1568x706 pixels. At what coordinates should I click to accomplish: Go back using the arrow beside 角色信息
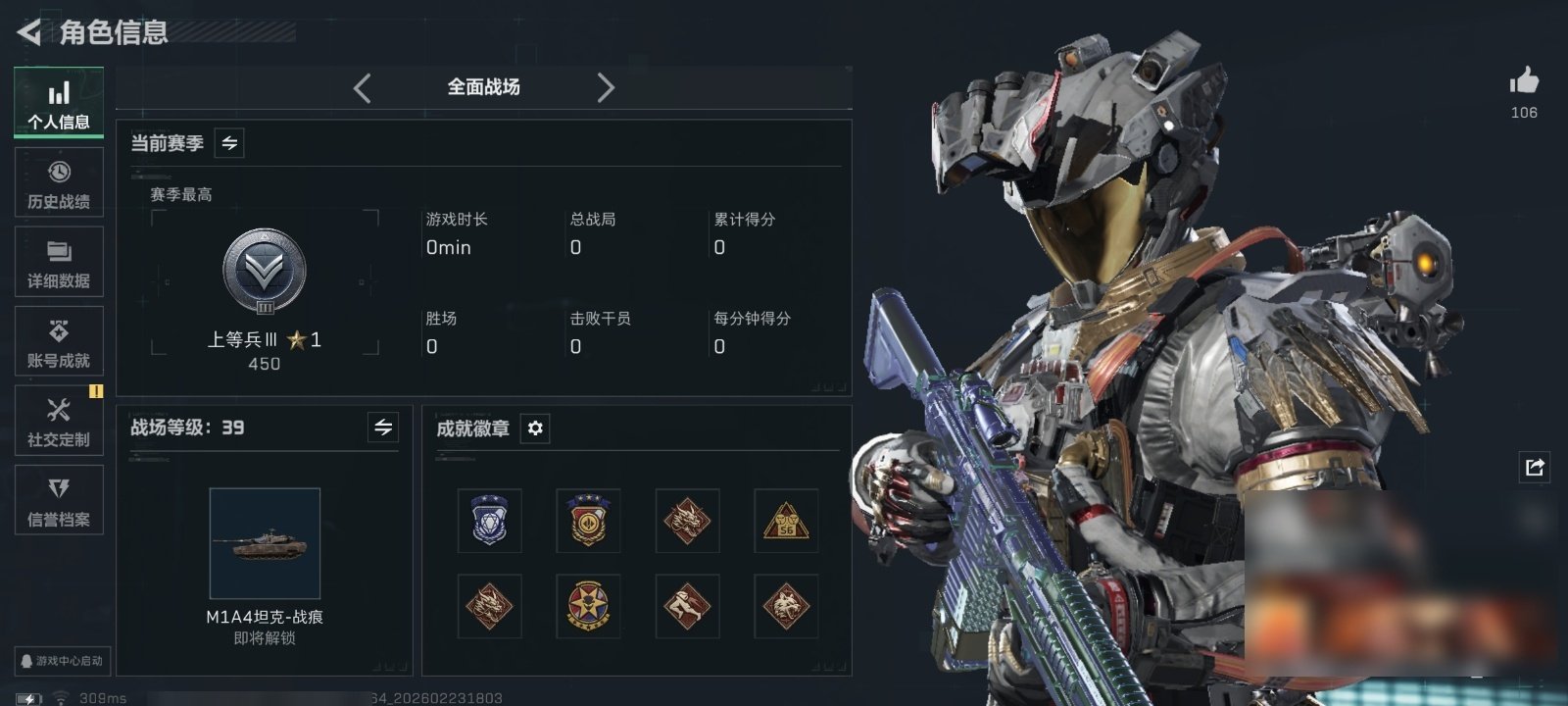[28, 32]
